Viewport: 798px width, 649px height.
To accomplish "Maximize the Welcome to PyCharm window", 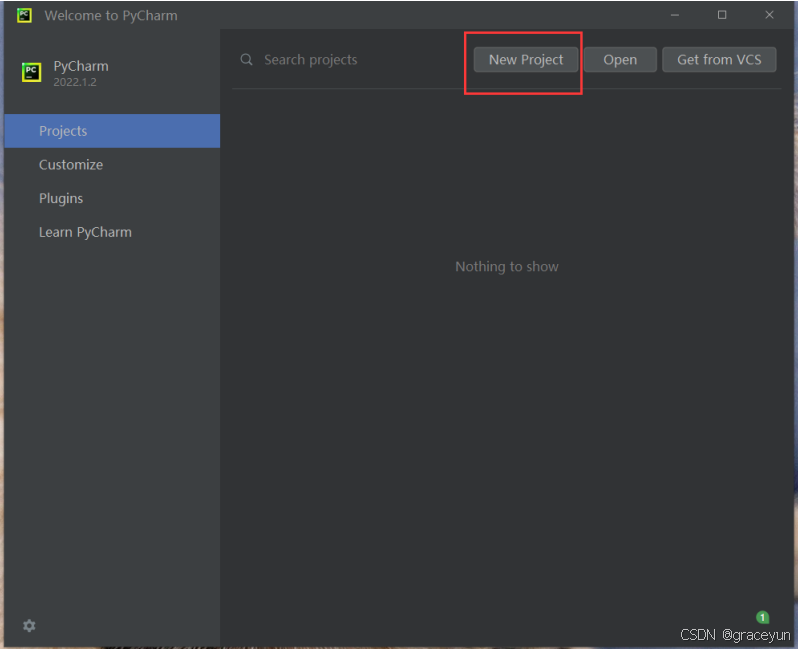I will 722,15.
